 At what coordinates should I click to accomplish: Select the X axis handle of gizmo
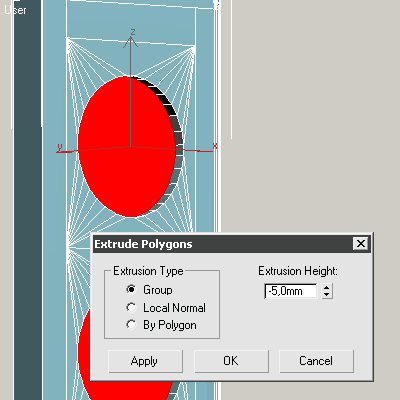pyautogui.click(x=214, y=147)
